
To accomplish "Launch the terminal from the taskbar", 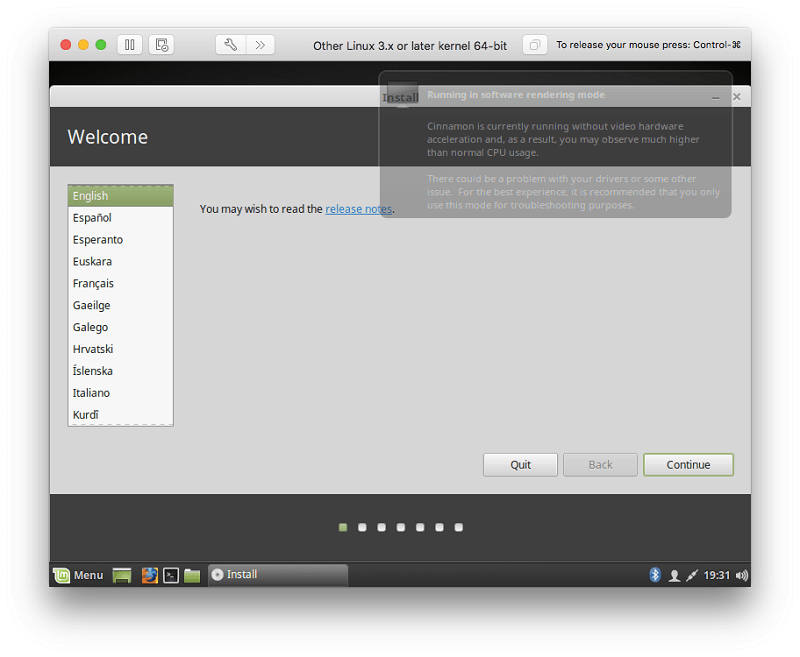I will click(x=171, y=575).
